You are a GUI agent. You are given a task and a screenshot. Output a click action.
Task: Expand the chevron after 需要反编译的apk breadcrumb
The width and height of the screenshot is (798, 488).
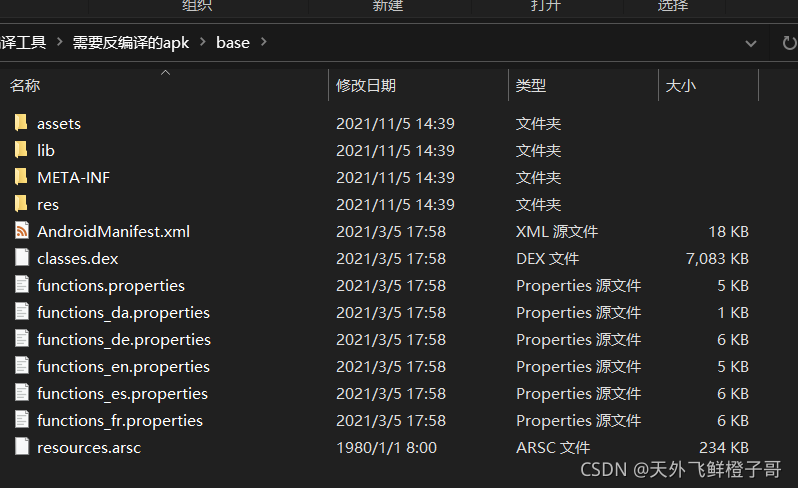click(x=203, y=42)
